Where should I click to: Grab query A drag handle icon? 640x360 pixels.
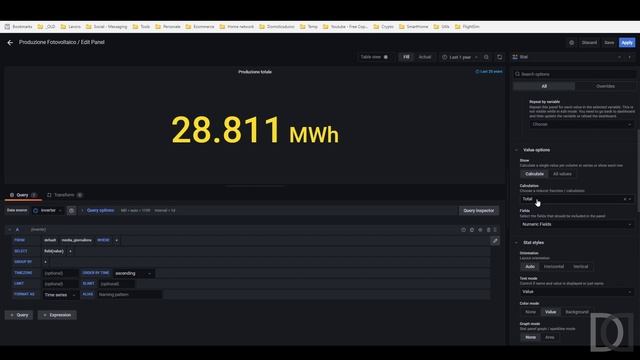pyautogui.click(x=495, y=230)
